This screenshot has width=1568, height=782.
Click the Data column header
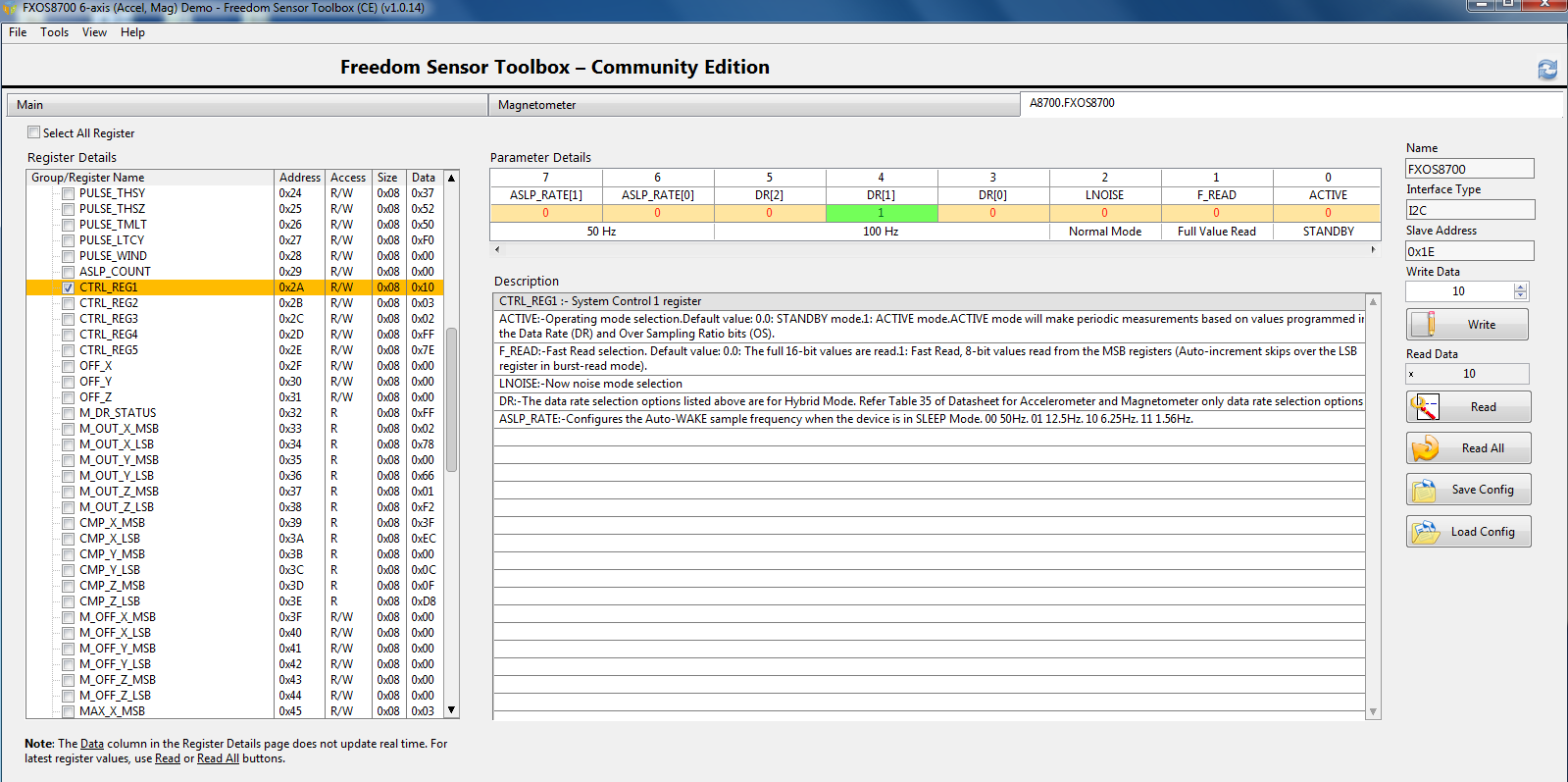(x=424, y=178)
